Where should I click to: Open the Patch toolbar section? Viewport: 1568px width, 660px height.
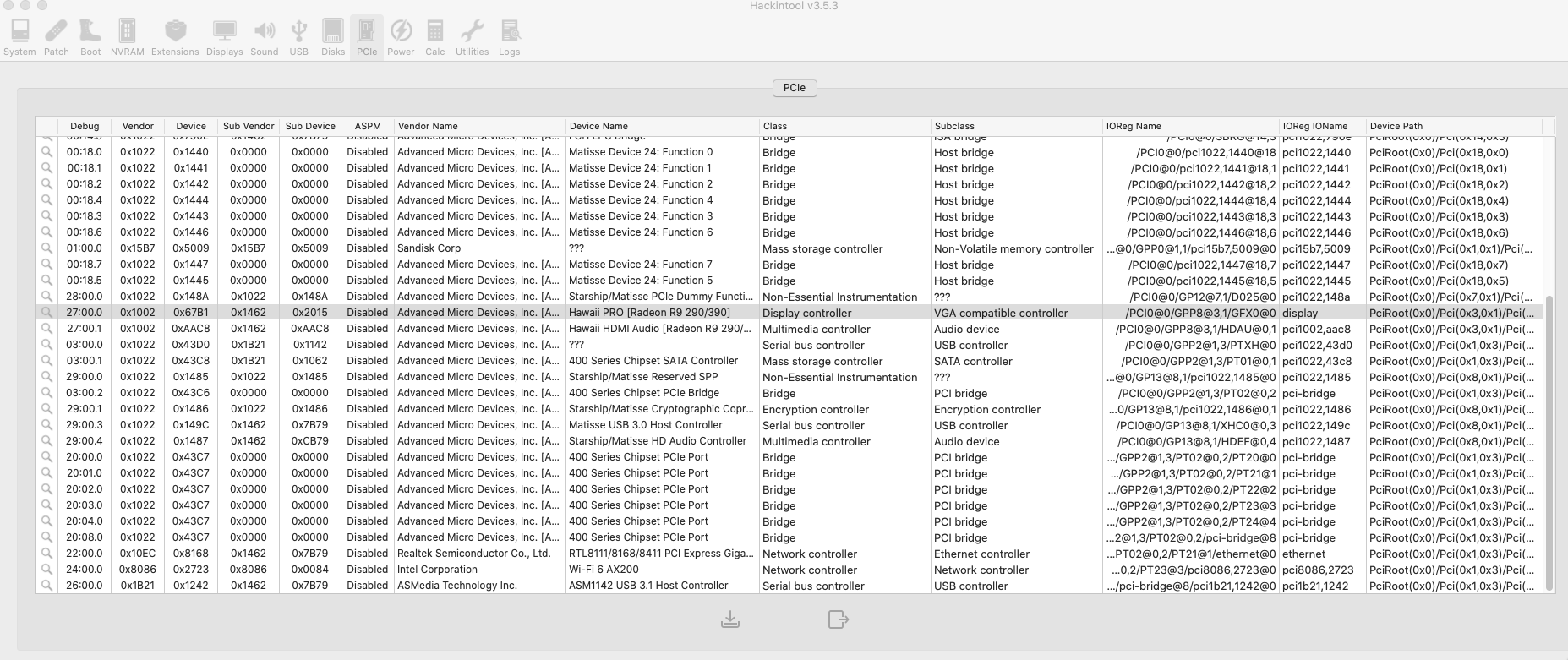[57, 38]
